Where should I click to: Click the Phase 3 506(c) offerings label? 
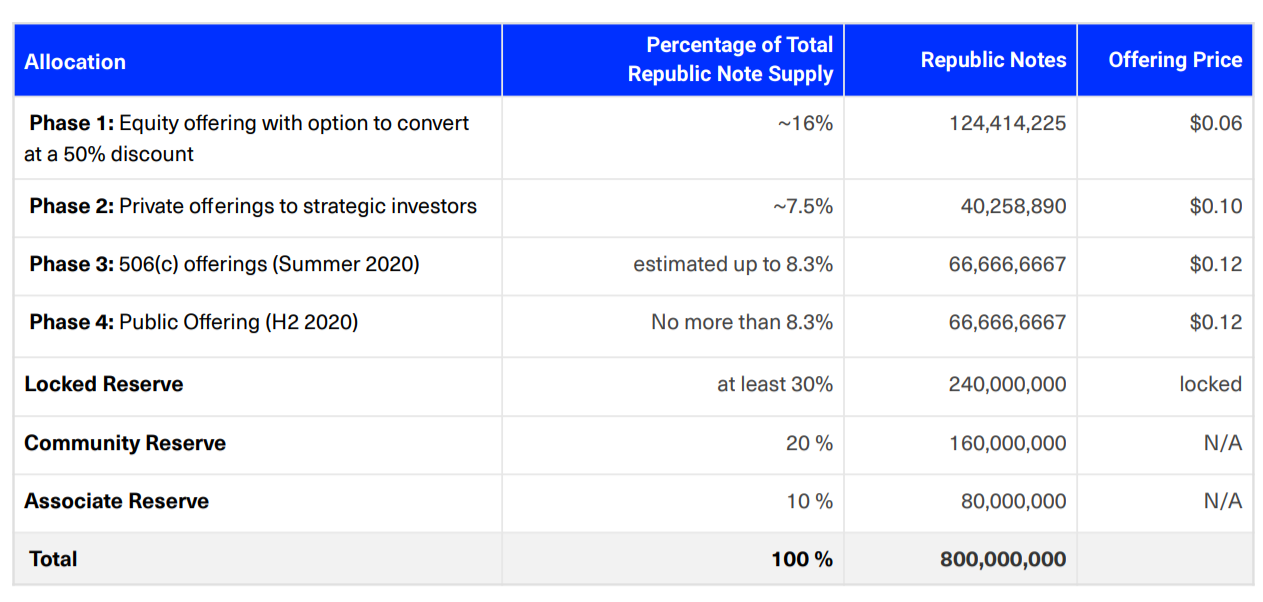coord(224,264)
